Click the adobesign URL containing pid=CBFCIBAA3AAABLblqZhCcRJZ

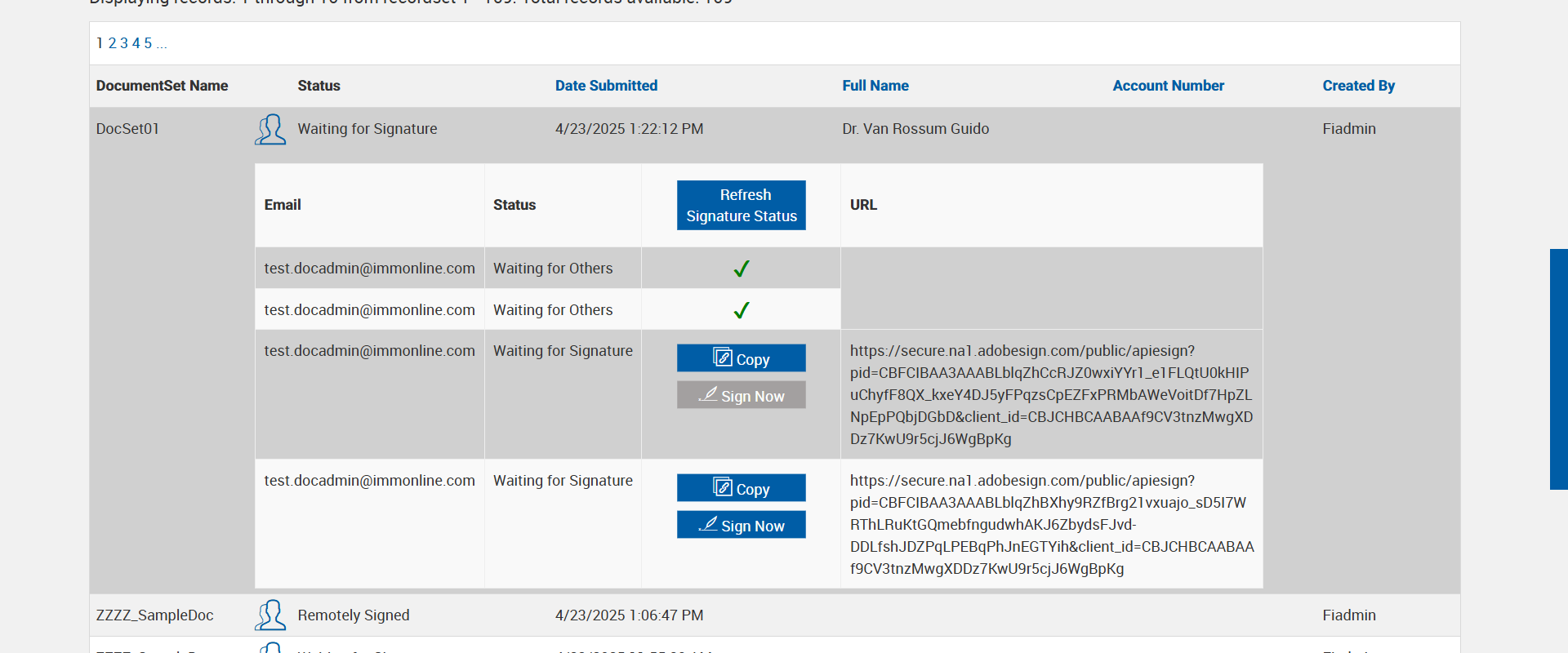1051,395
